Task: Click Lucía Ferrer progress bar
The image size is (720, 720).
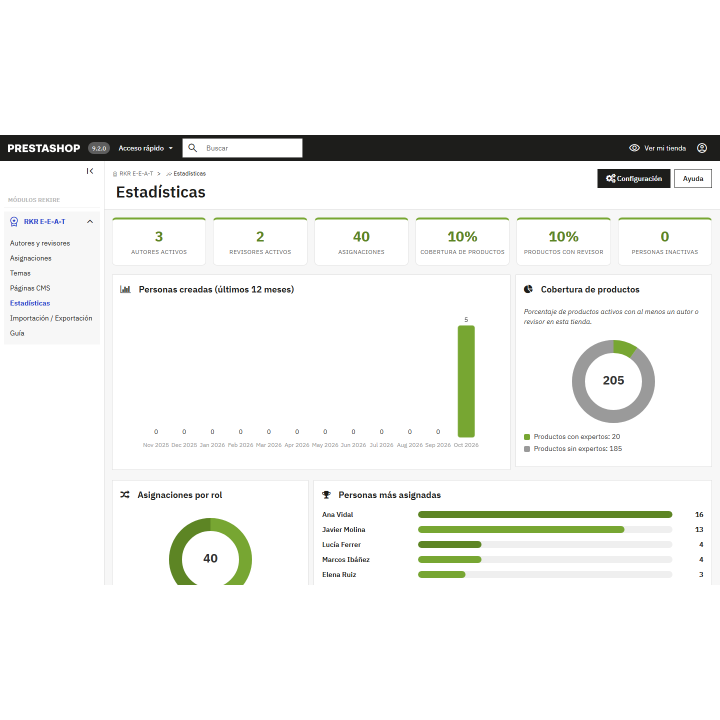Action: (x=545, y=545)
